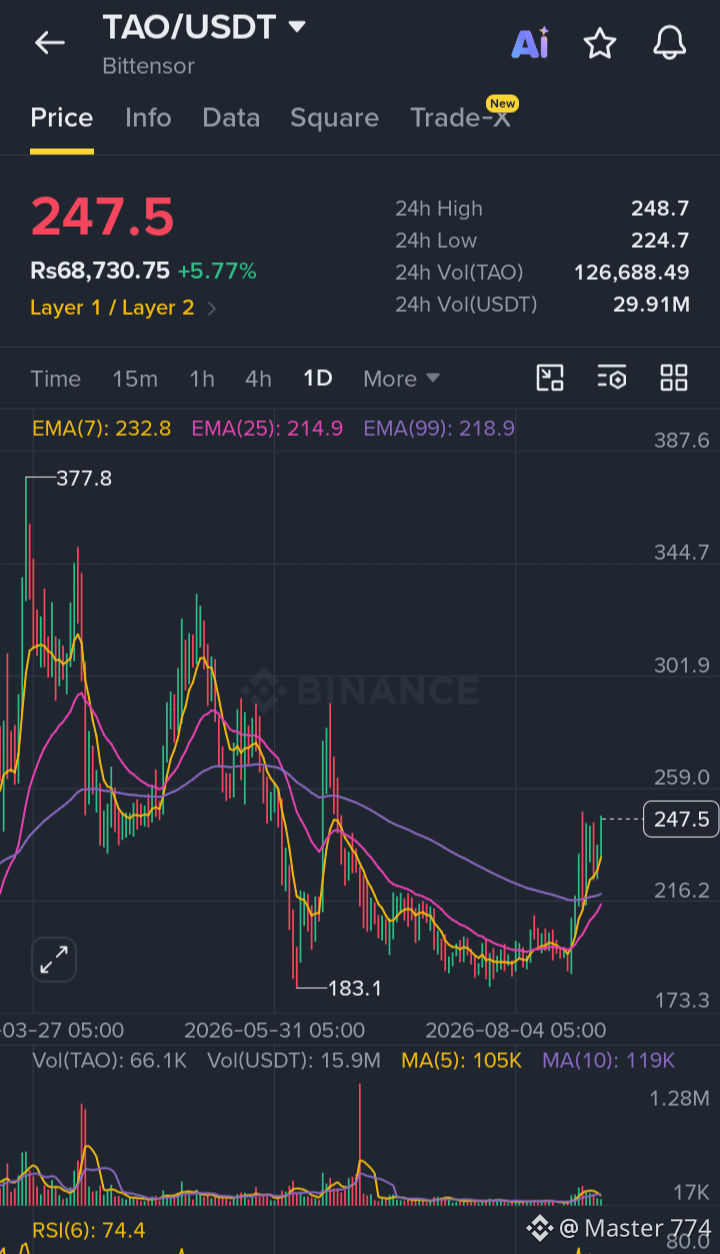Open Layer 1 / Layer 2 category chevron

coord(212,308)
